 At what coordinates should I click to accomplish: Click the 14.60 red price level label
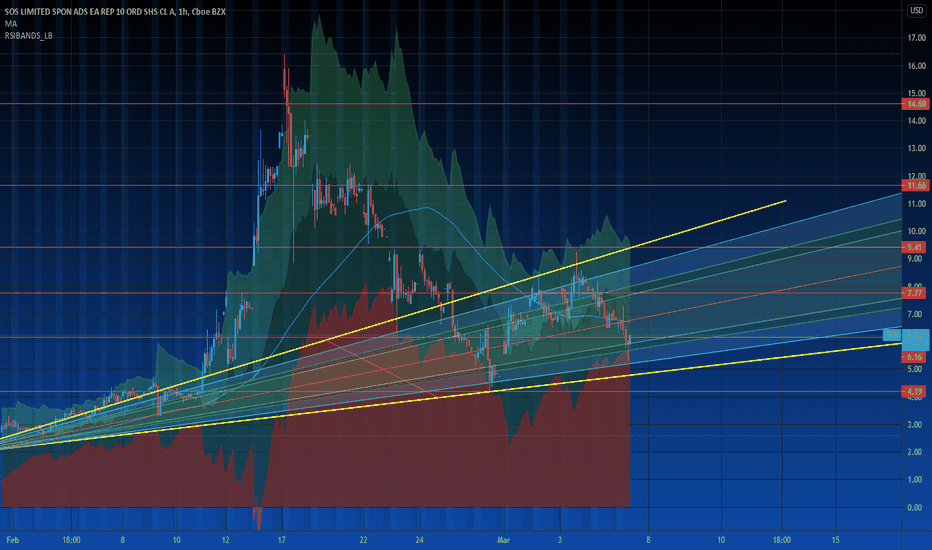[915, 104]
